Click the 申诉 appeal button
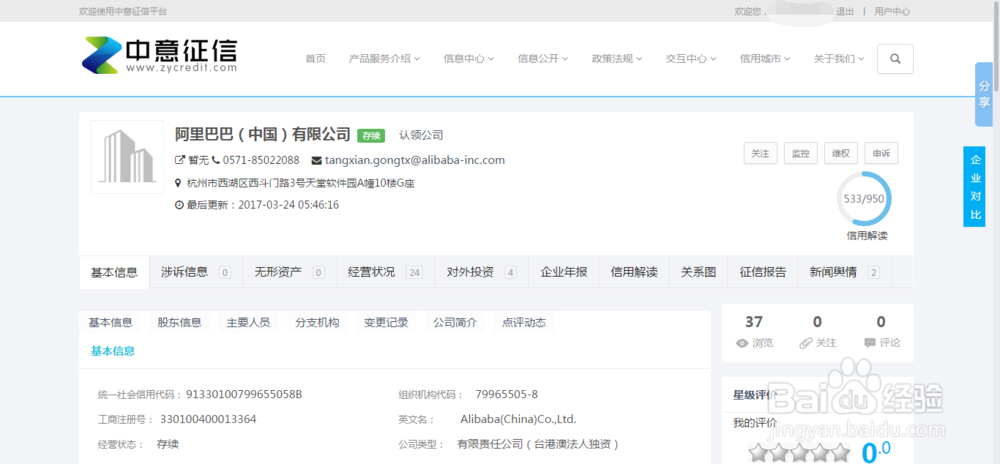The width and height of the screenshot is (1000, 464). (881, 154)
